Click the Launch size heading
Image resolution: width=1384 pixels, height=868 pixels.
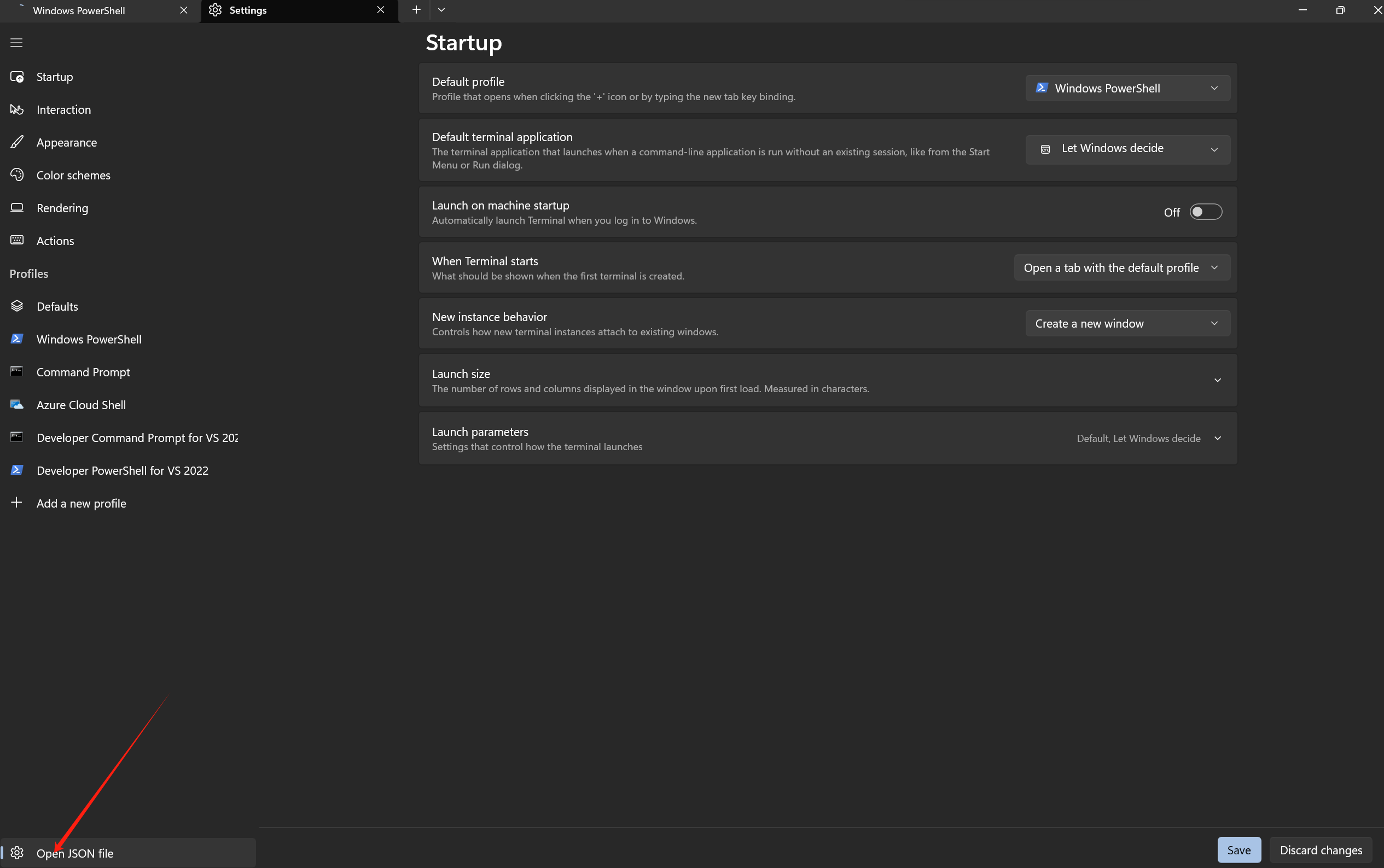(461, 374)
